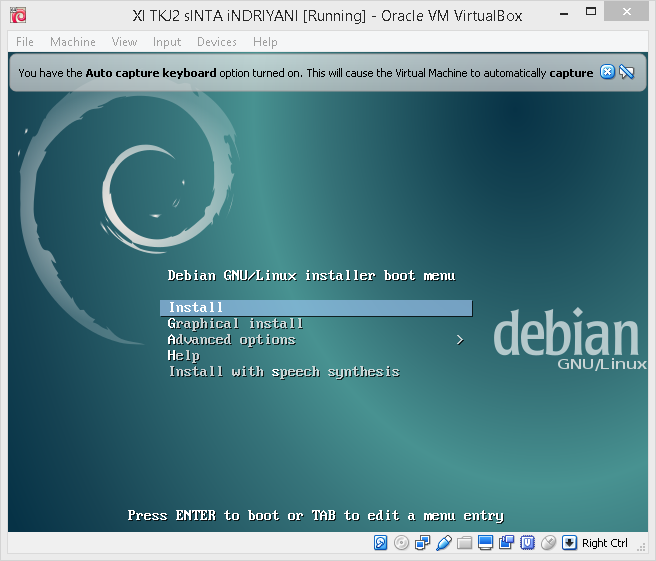Click the Right Ctrl host key label
656x561 pixels.
coord(605,543)
